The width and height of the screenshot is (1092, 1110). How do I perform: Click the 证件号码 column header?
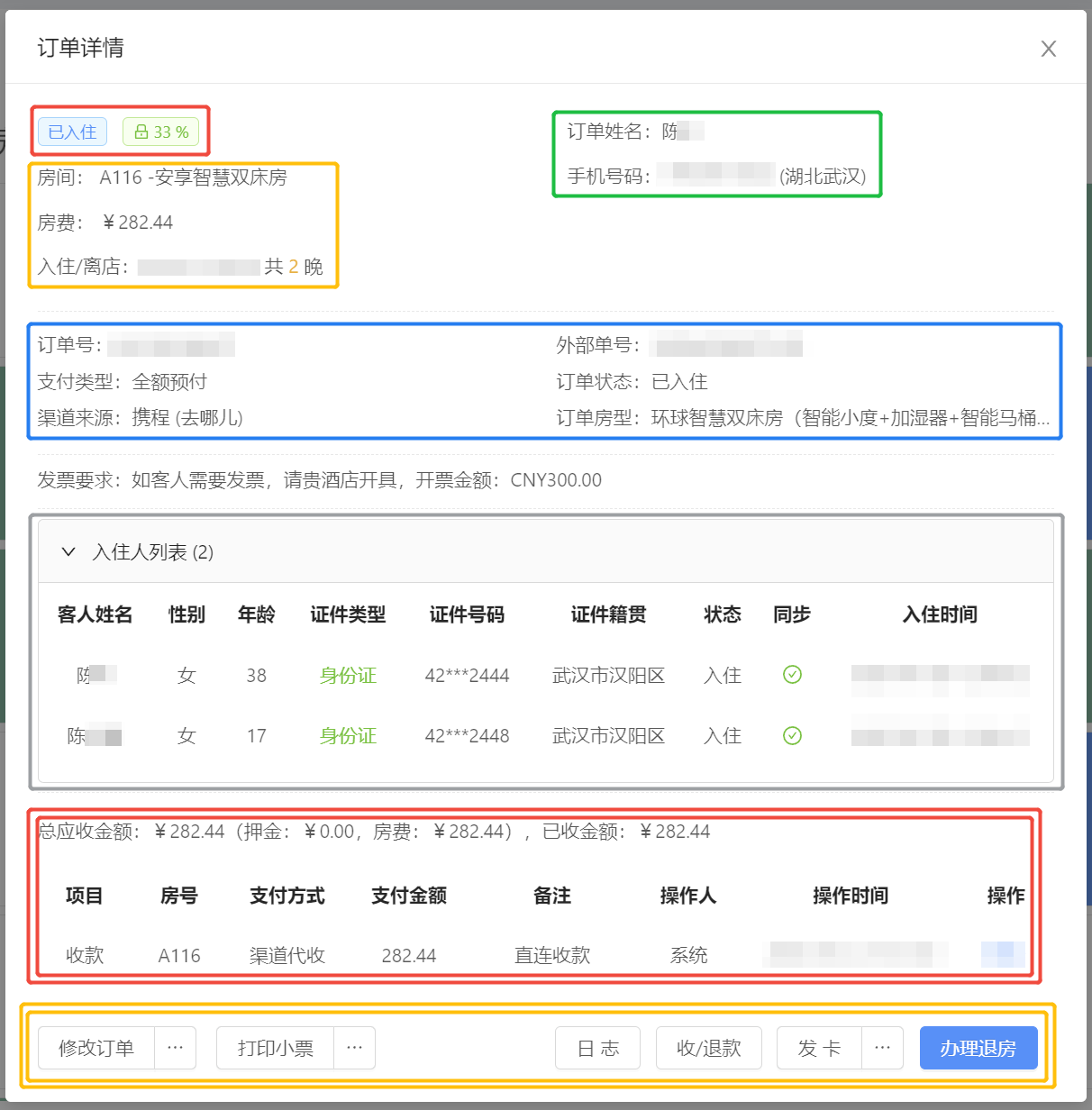click(x=467, y=614)
